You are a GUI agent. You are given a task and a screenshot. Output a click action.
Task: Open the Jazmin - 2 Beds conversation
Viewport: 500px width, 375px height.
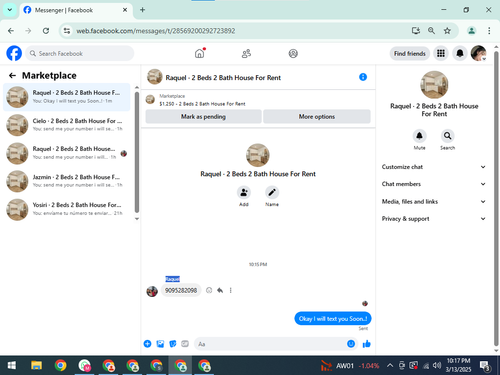[67, 181]
